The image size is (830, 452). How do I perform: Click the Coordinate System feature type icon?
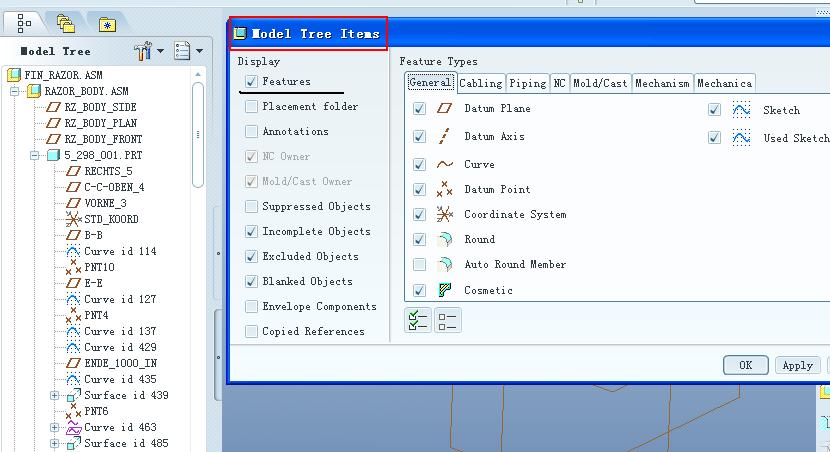click(x=445, y=214)
